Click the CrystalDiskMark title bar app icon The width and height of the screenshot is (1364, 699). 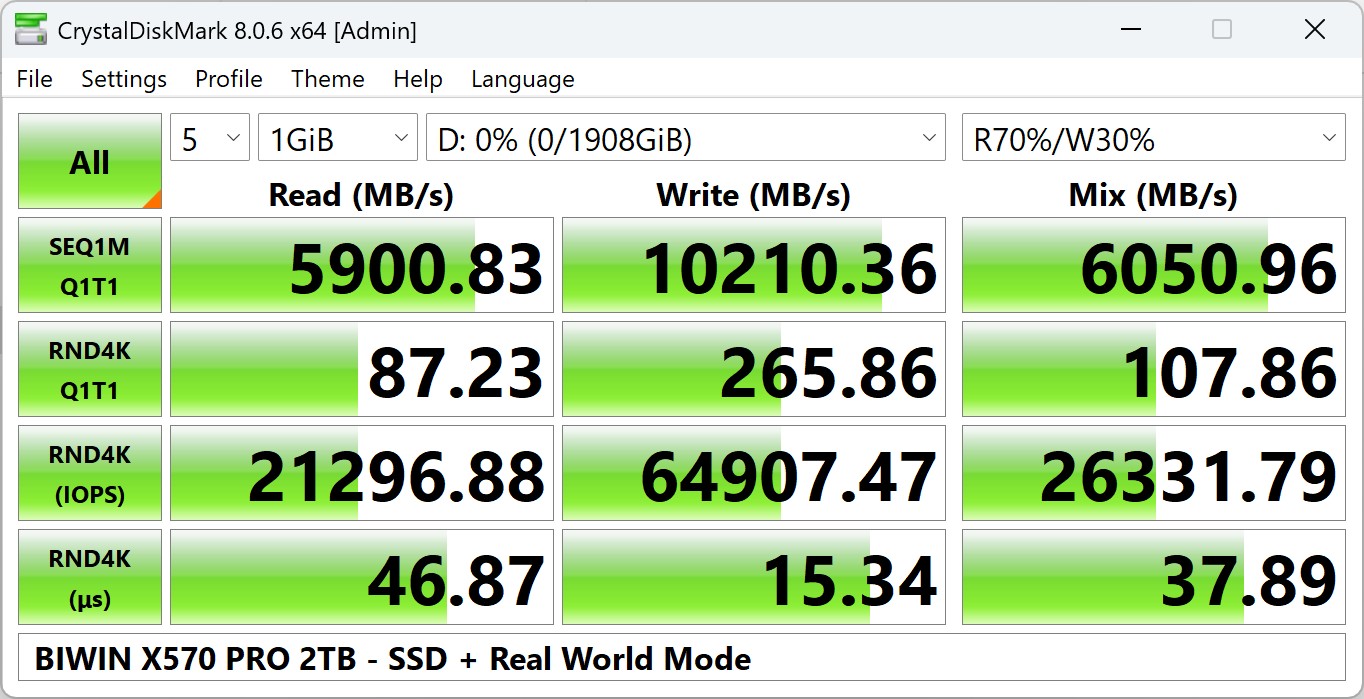[x=30, y=30]
